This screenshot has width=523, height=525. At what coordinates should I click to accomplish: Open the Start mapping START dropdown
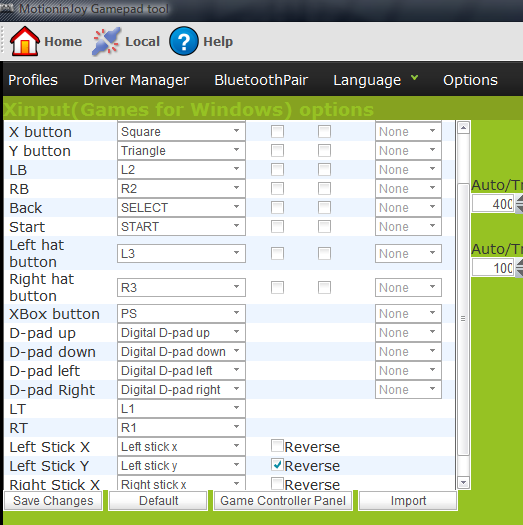point(181,227)
